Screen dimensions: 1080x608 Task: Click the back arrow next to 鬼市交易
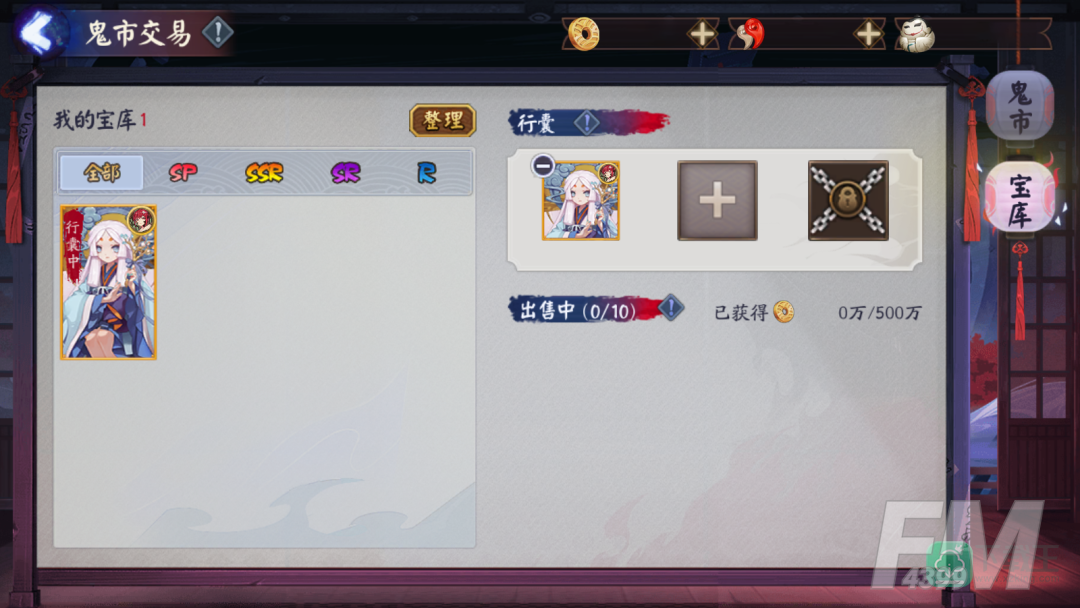point(39,32)
